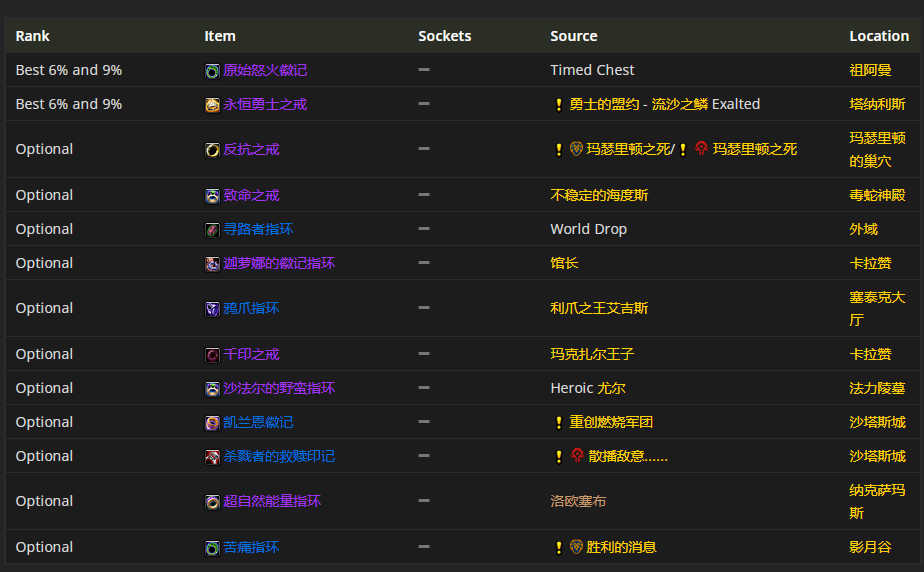The image size is (924, 572).
Task: Click the Item column header
Action: click(220, 36)
